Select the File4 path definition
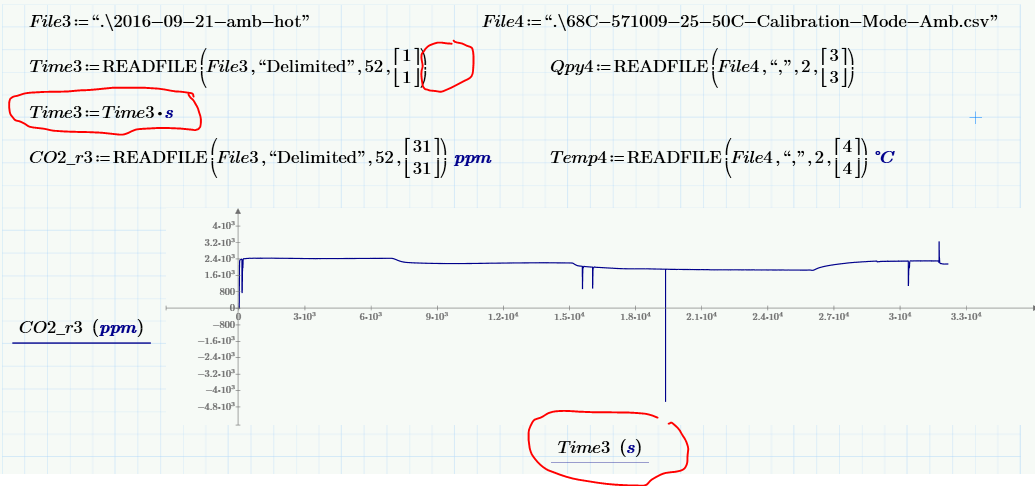The width and height of the screenshot is (1035, 486). tap(740, 21)
